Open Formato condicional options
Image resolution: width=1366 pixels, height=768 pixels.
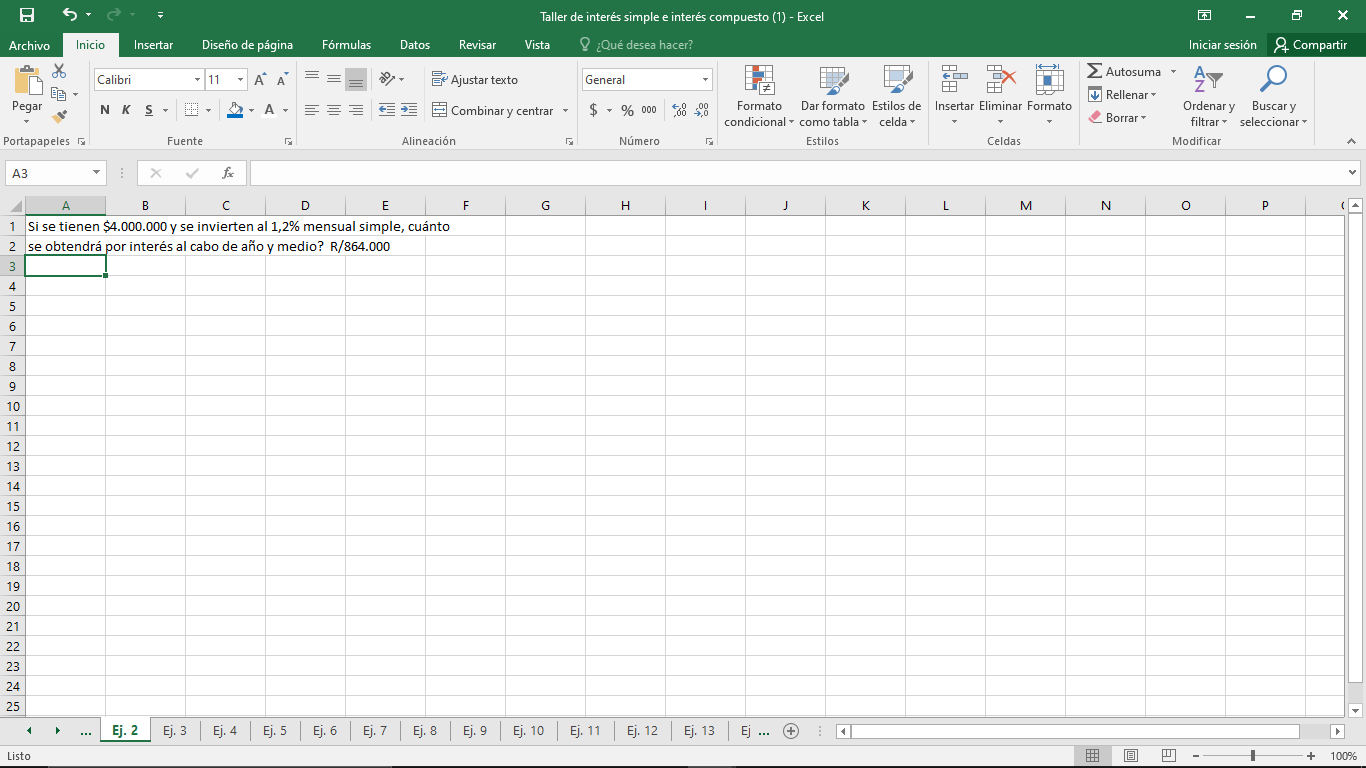coord(758,95)
